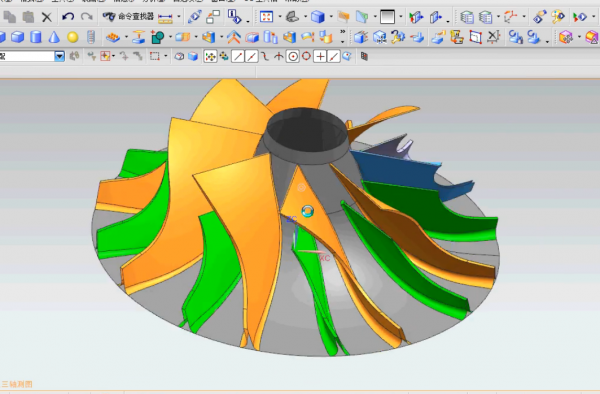Screen dimensions: 600x394
Task: Click the swap window icon
Action: [213, 17]
